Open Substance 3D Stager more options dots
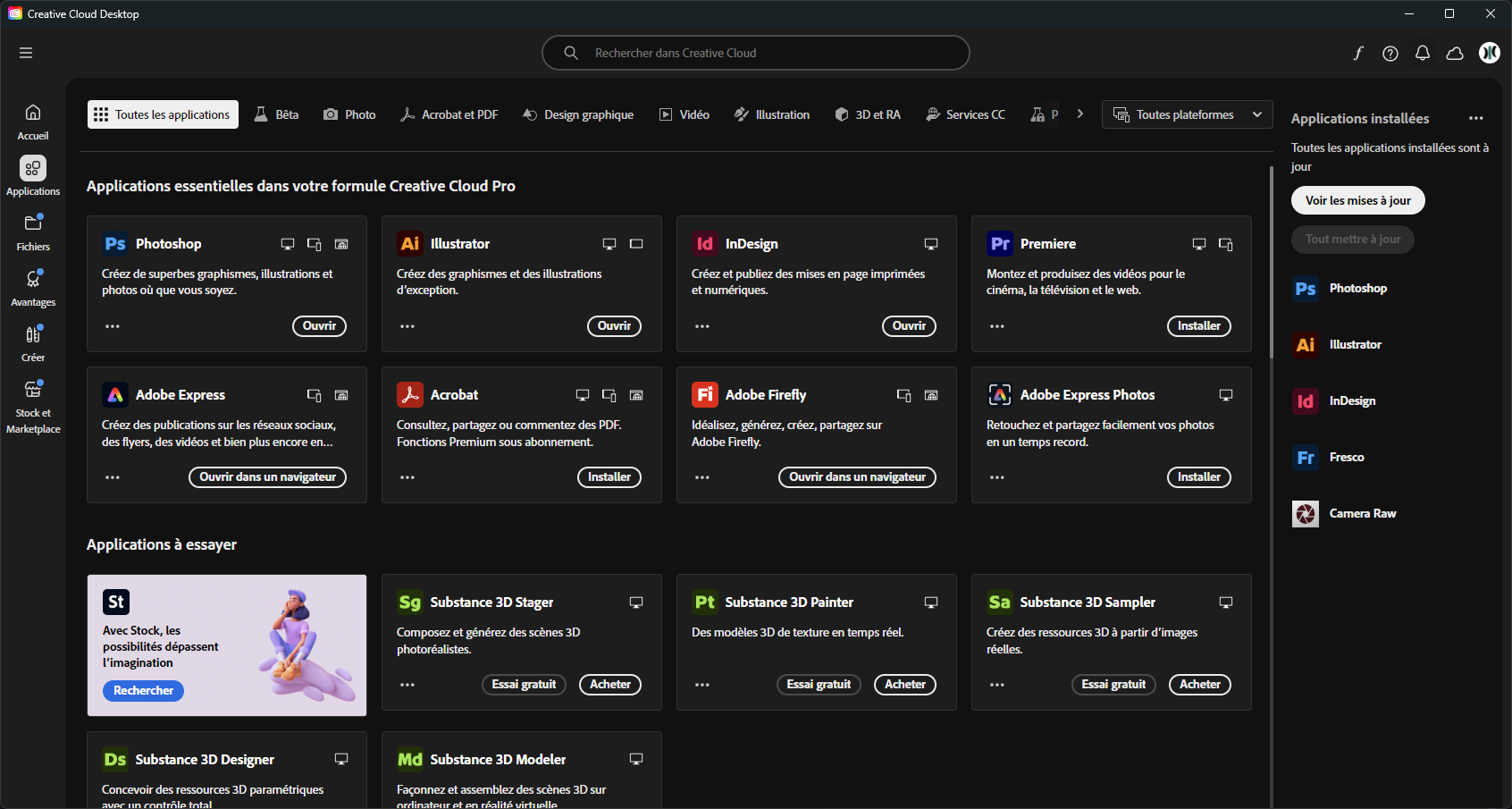This screenshot has width=1512, height=809. click(407, 685)
